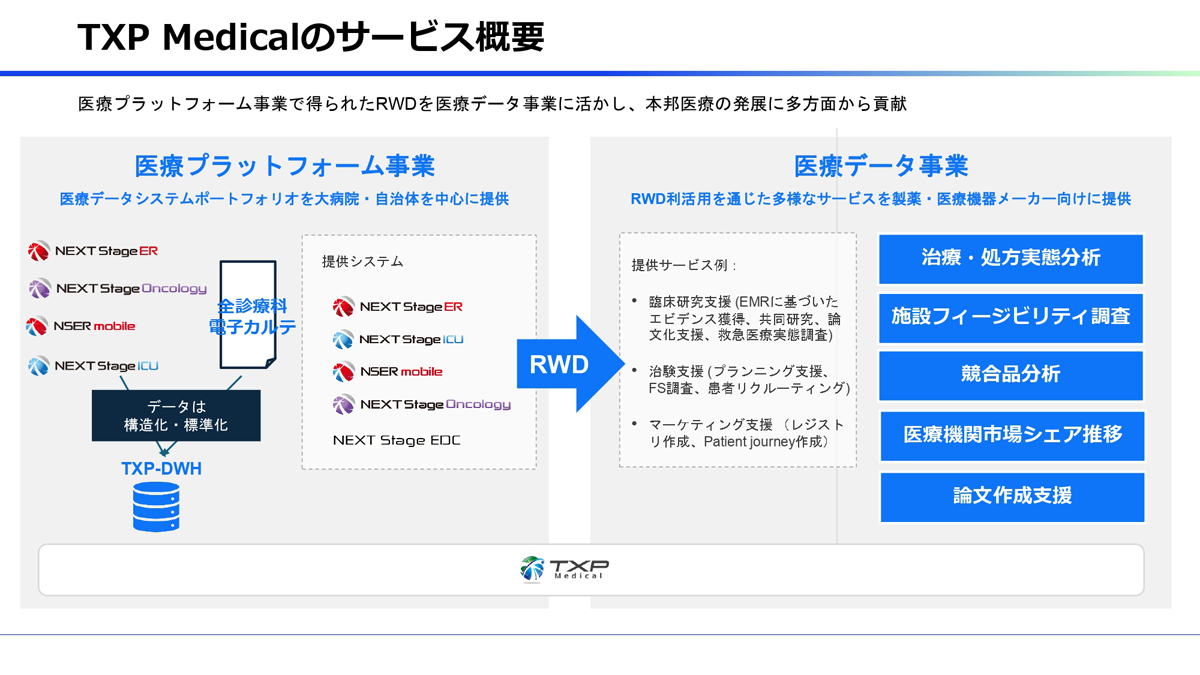
Task: Click the TXP-DWH database cylinder icon
Action: click(156, 507)
